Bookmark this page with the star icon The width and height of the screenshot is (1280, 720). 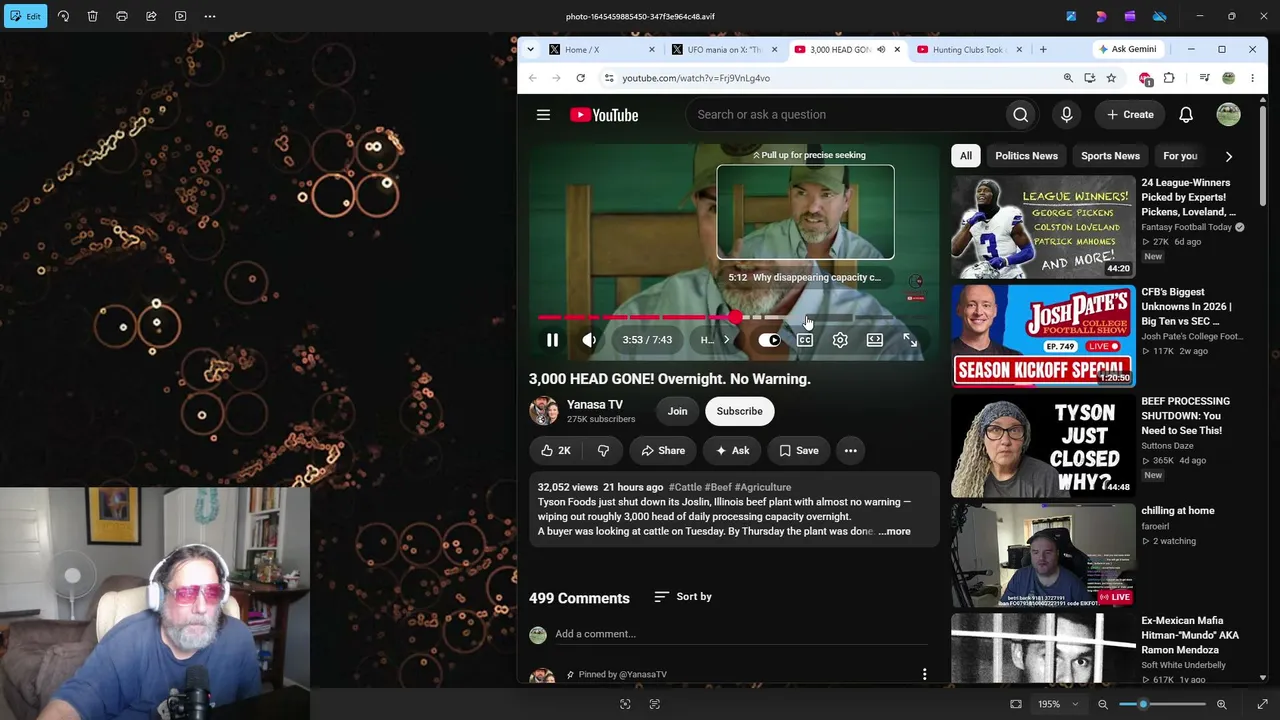click(1111, 78)
